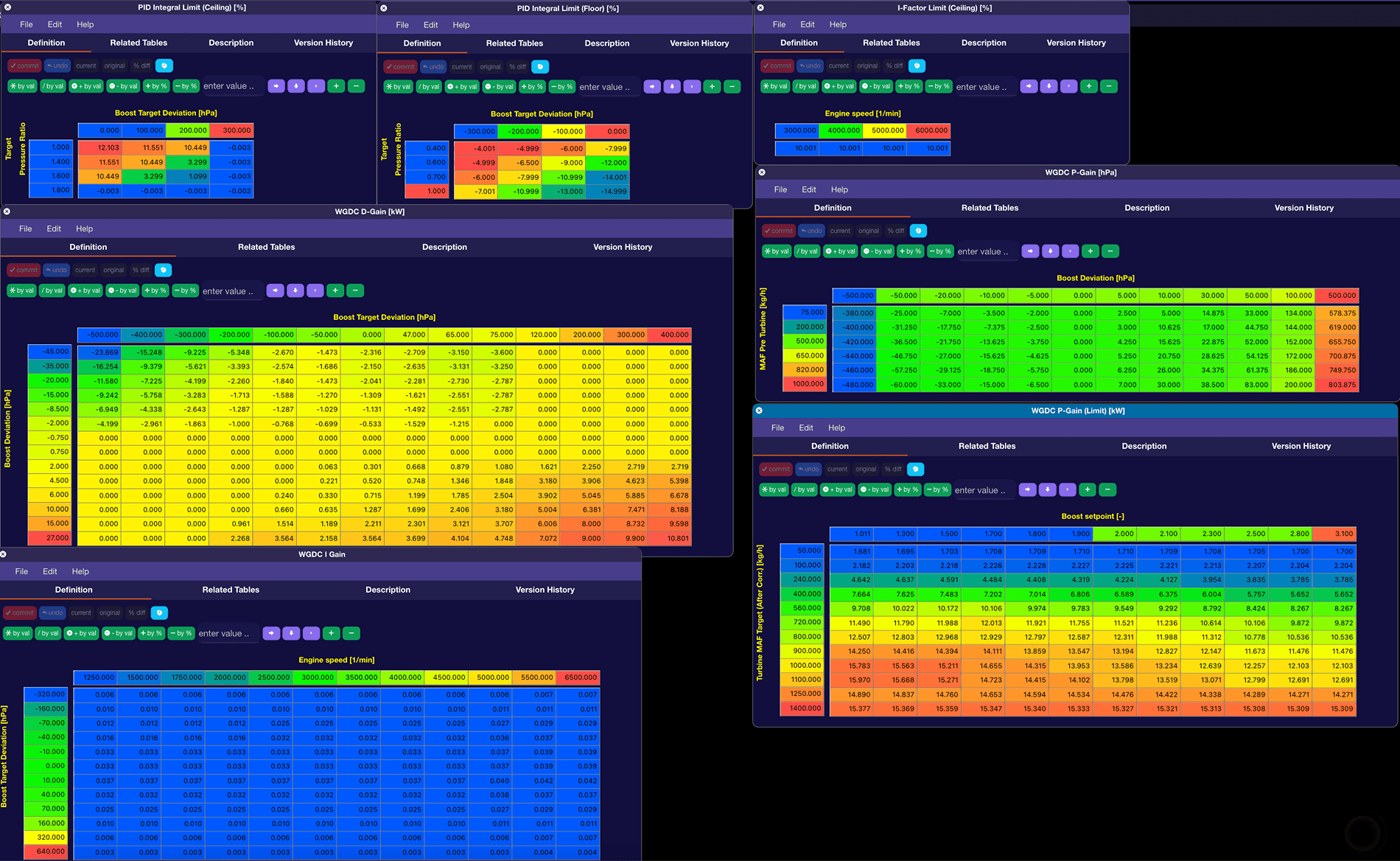1400x861 pixels.
Task: Click the right-arrow button in WGDC P-Gain (Limit)
Action: click(1027, 489)
